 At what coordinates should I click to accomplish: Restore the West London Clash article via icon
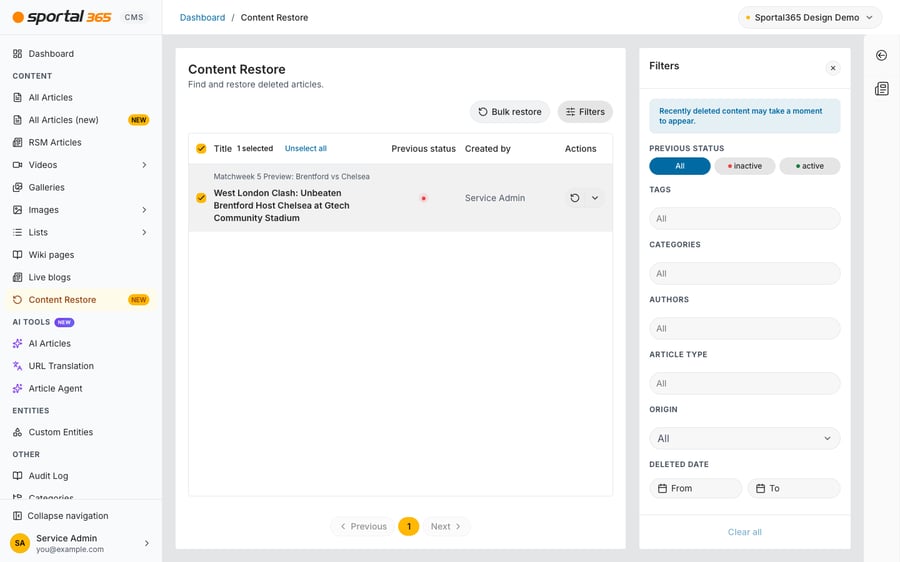point(575,198)
